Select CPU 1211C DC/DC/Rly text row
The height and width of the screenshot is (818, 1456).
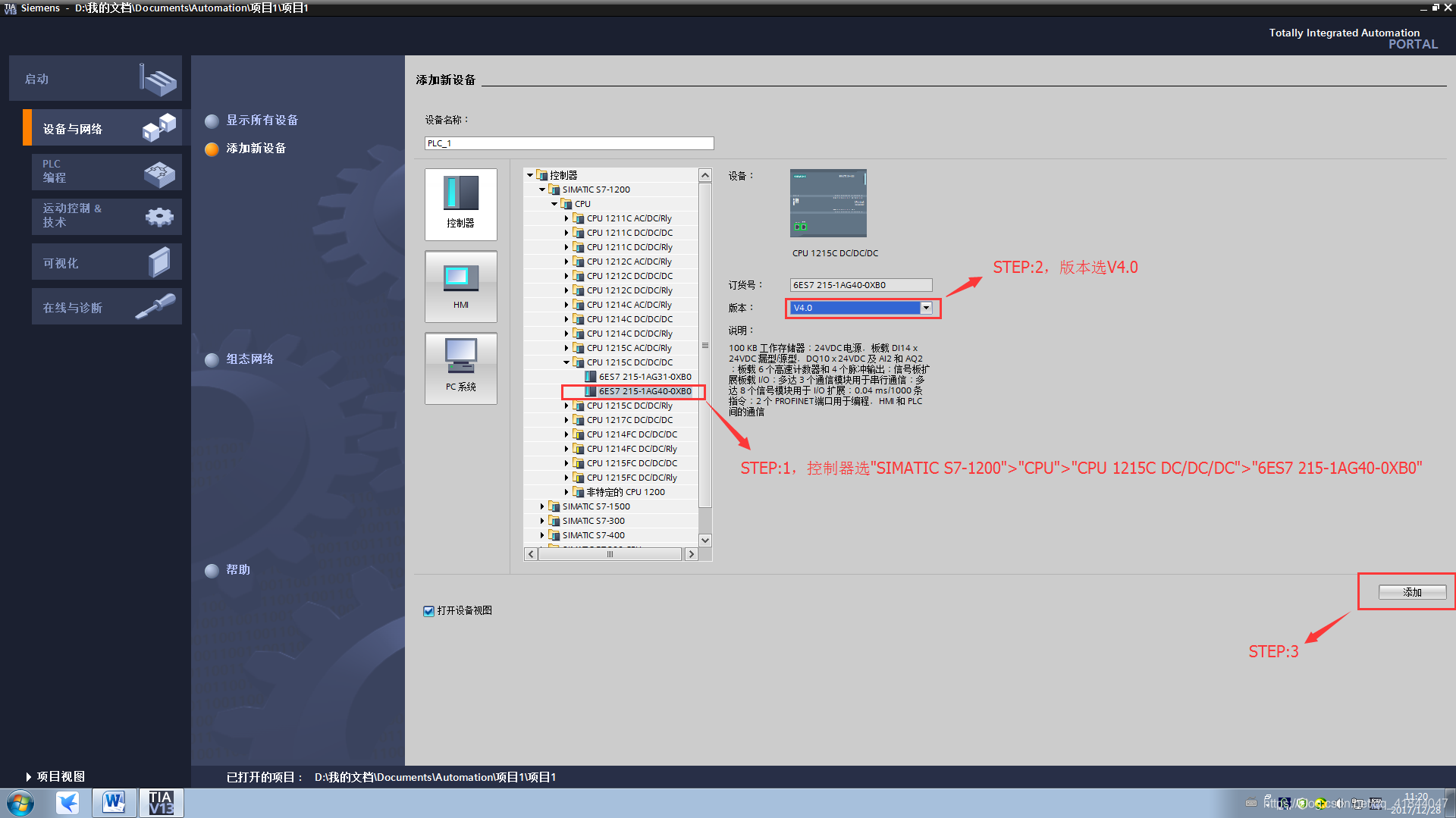pyautogui.click(x=629, y=247)
